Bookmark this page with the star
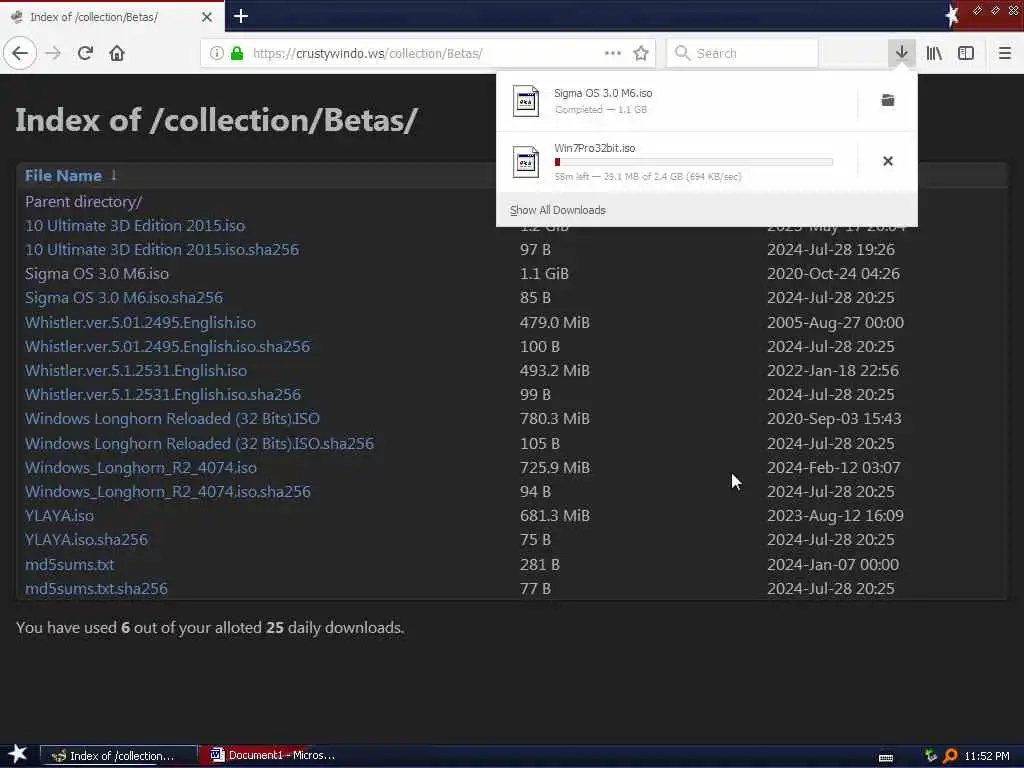The height and width of the screenshot is (768, 1024). 641,53
